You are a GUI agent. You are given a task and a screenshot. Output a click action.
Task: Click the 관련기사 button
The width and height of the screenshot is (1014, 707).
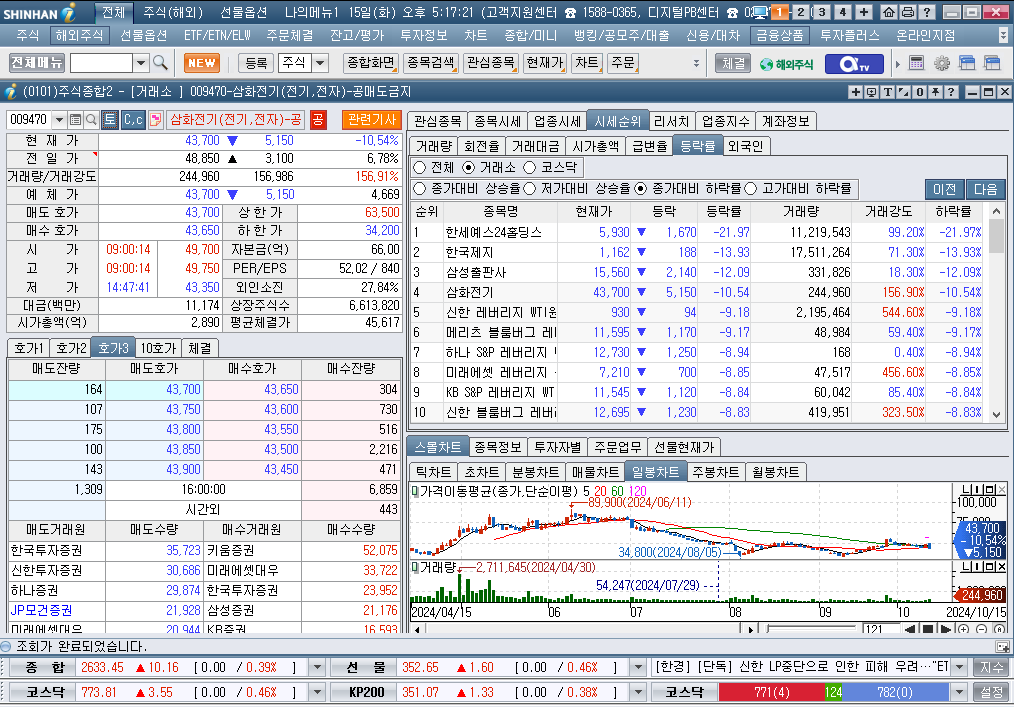click(x=372, y=120)
